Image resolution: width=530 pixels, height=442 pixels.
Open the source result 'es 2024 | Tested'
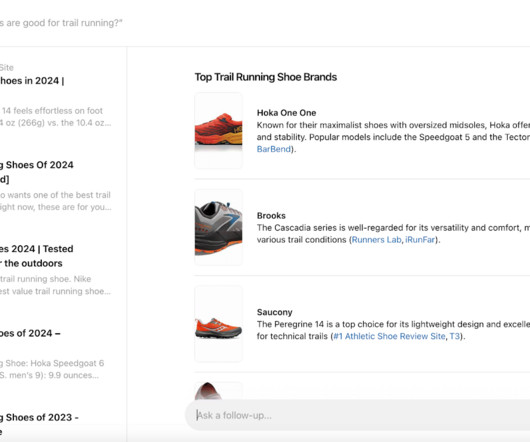pyautogui.click(x=37, y=249)
